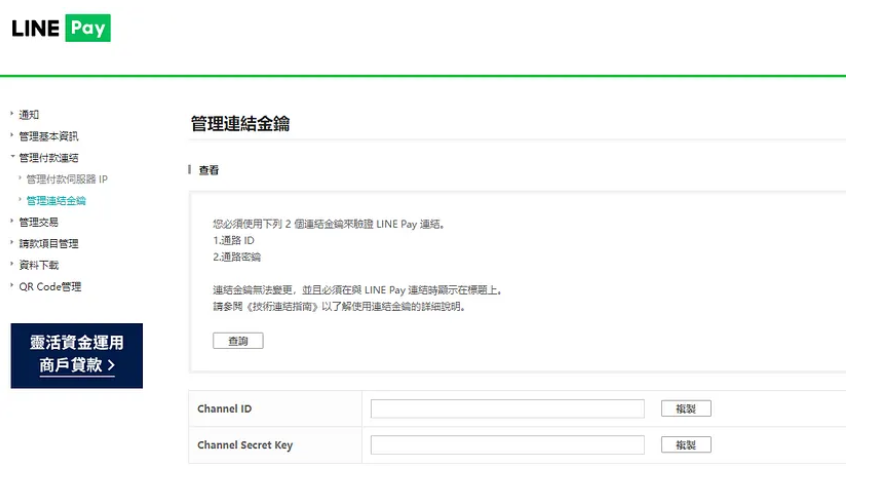Open 請款項目管理 sidebar item
883x487 pixels.
[48, 243]
